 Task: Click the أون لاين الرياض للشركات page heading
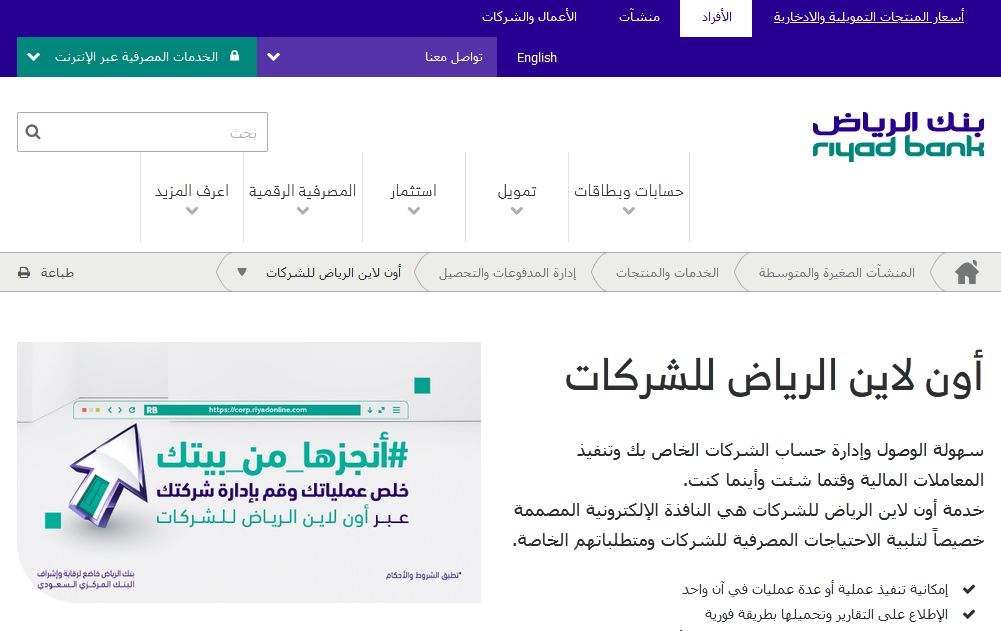pyautogui.click(x=774, y=377)
